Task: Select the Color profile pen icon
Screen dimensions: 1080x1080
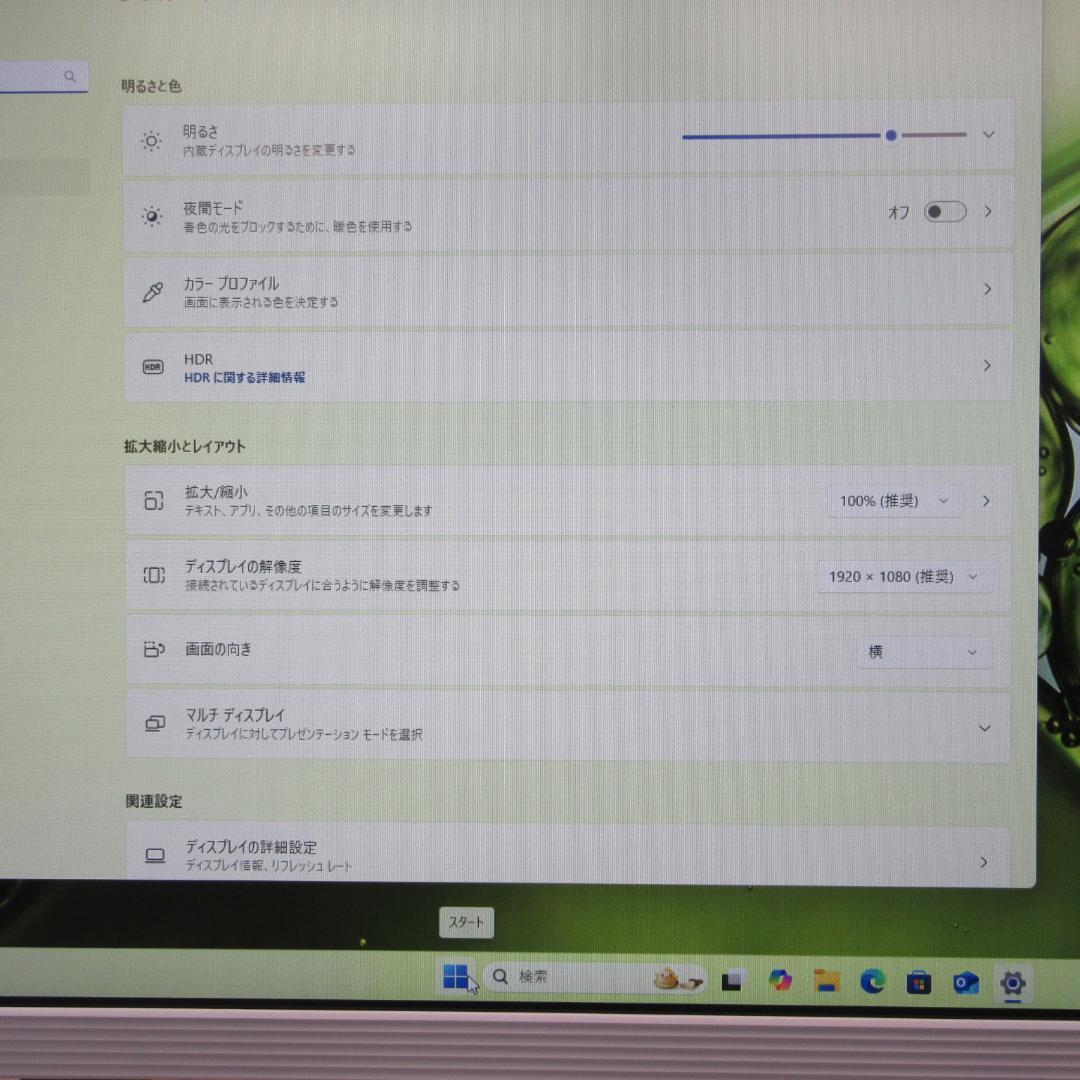Action: (x=152, y=290)
